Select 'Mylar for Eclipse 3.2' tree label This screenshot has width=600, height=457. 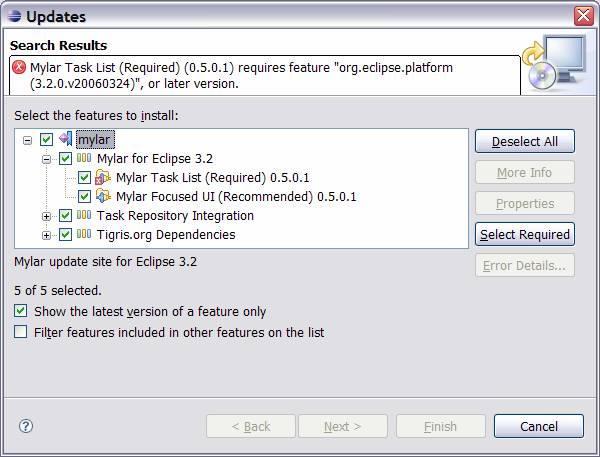pyautogui.click(x=155, y=158)
